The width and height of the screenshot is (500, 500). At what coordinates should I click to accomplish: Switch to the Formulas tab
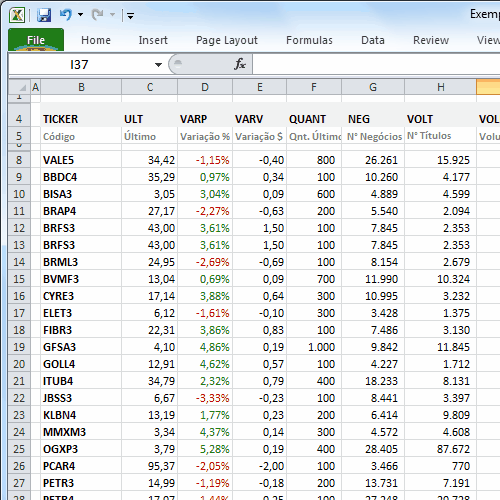(x=309, y=40)
